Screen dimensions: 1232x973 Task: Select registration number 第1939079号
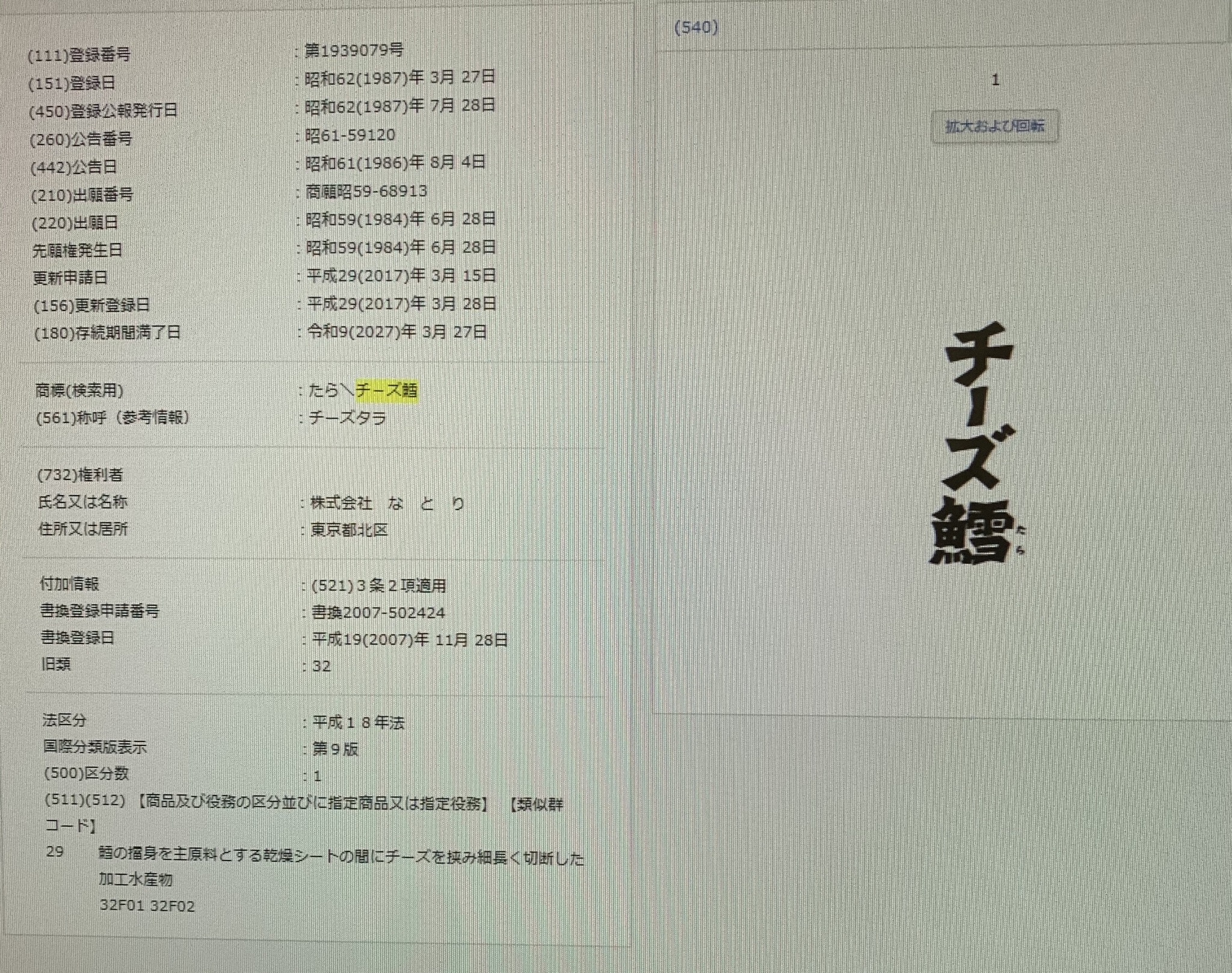tap(354, 51)
